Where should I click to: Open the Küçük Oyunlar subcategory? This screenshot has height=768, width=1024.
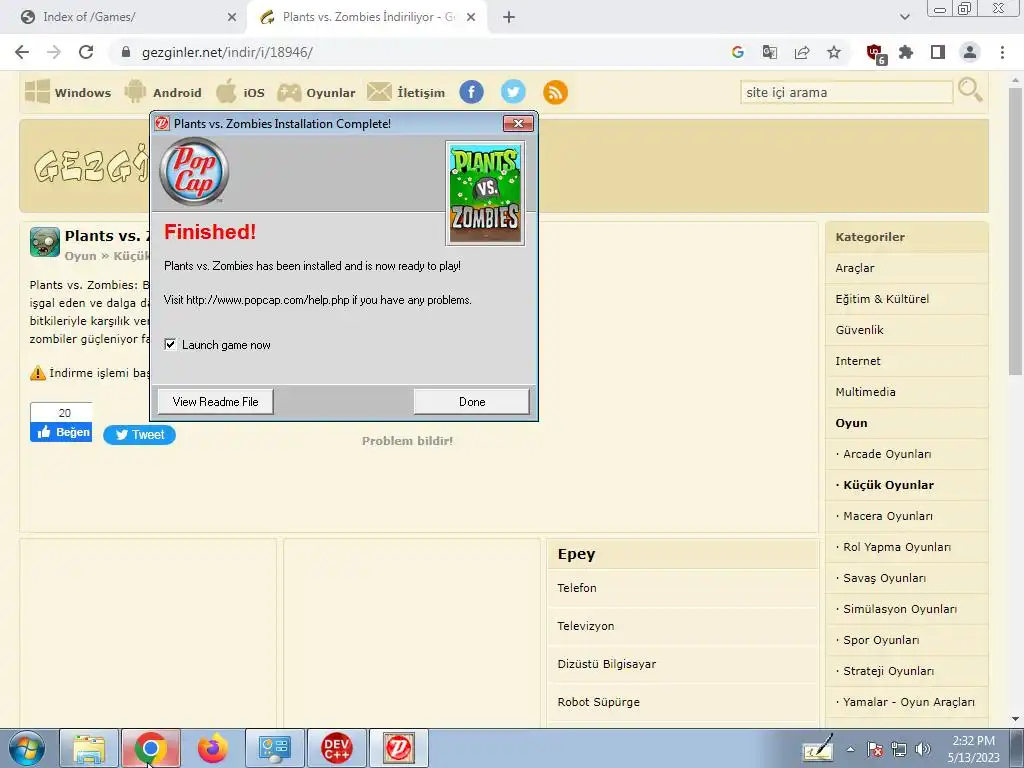(x=906, y=485)
